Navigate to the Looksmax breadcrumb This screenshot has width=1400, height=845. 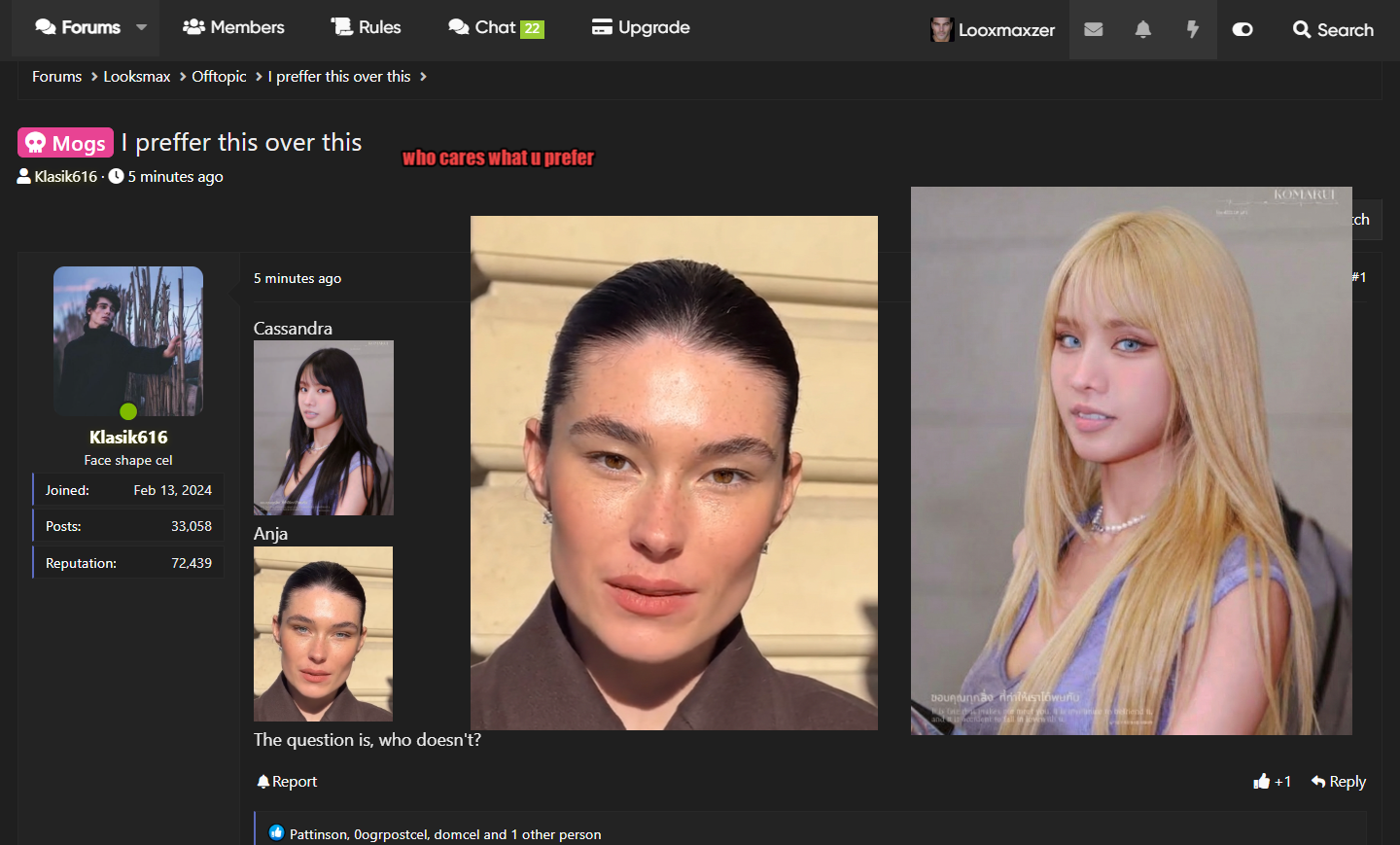(137, 77)
